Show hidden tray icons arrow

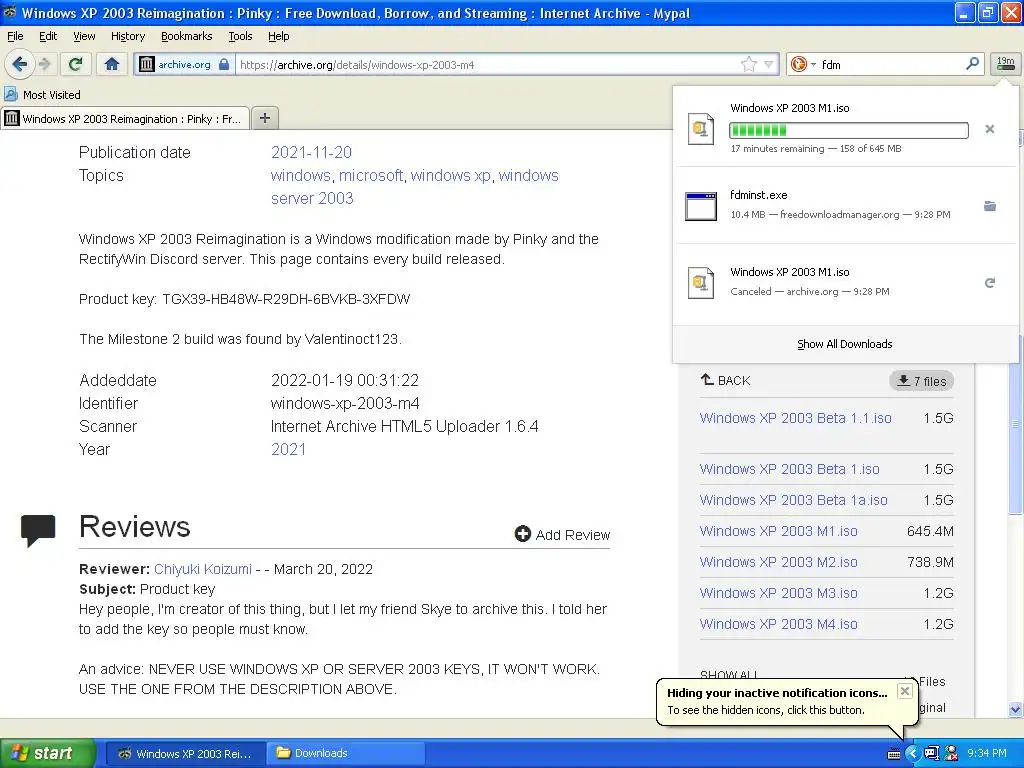(x=912, y=754)
